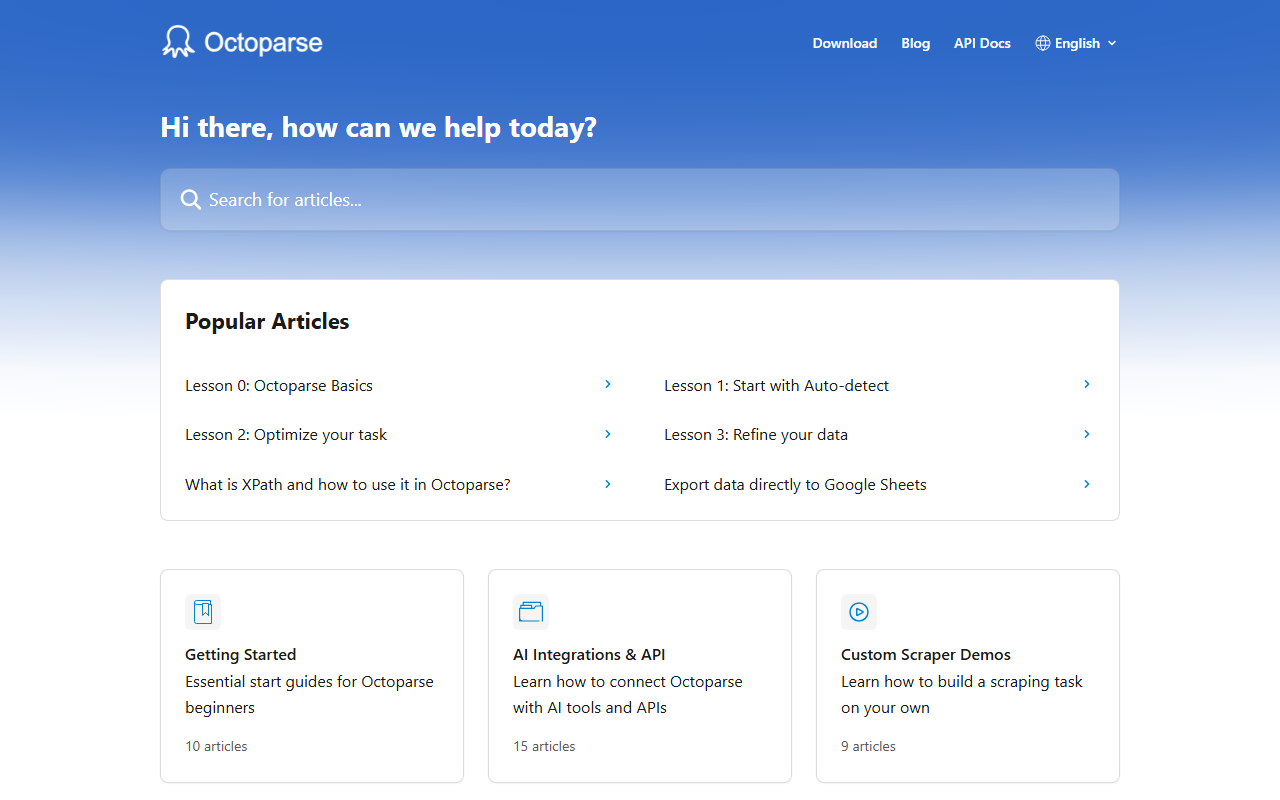Click the chevron next to the XPath article
This screenshot has width=1280, height=800.
point(608,484)
